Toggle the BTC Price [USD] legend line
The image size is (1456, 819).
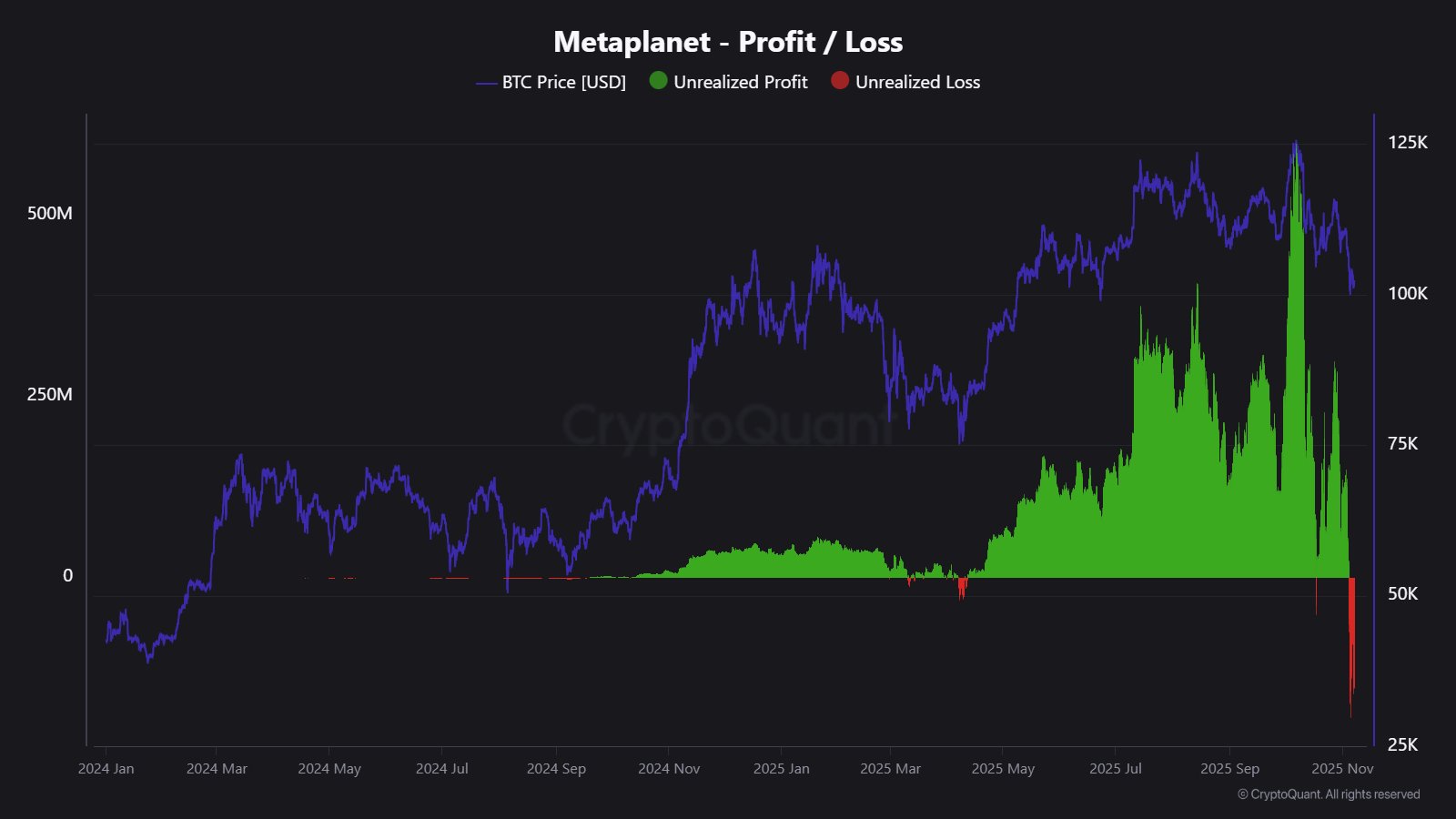pyautogui.click(x=487, y=83)
